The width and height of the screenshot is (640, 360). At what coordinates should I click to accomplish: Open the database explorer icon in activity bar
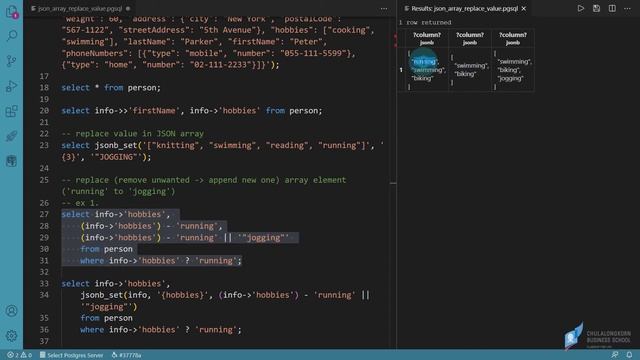click(11, 161)
